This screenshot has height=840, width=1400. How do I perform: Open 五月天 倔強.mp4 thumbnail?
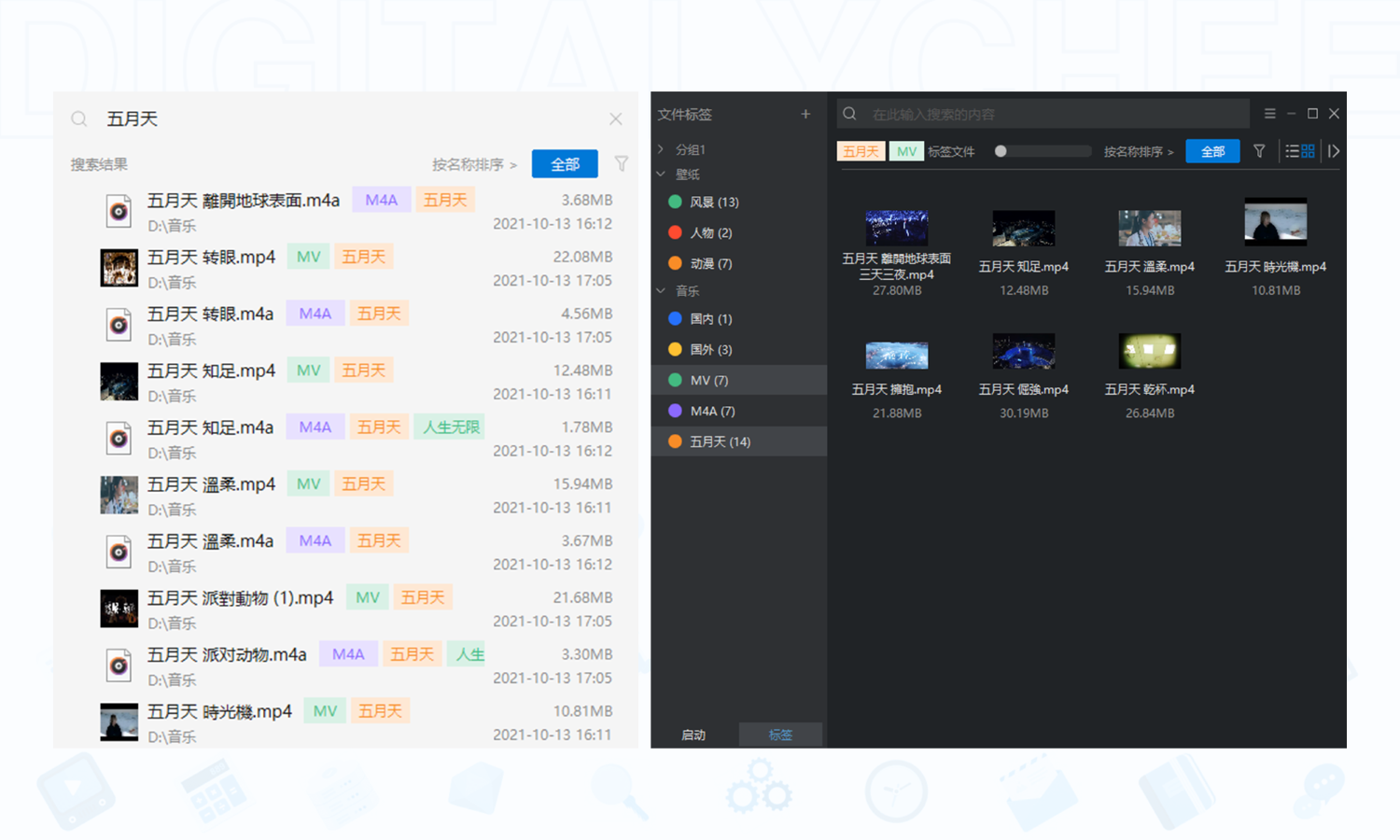(x=1024, y=351)
